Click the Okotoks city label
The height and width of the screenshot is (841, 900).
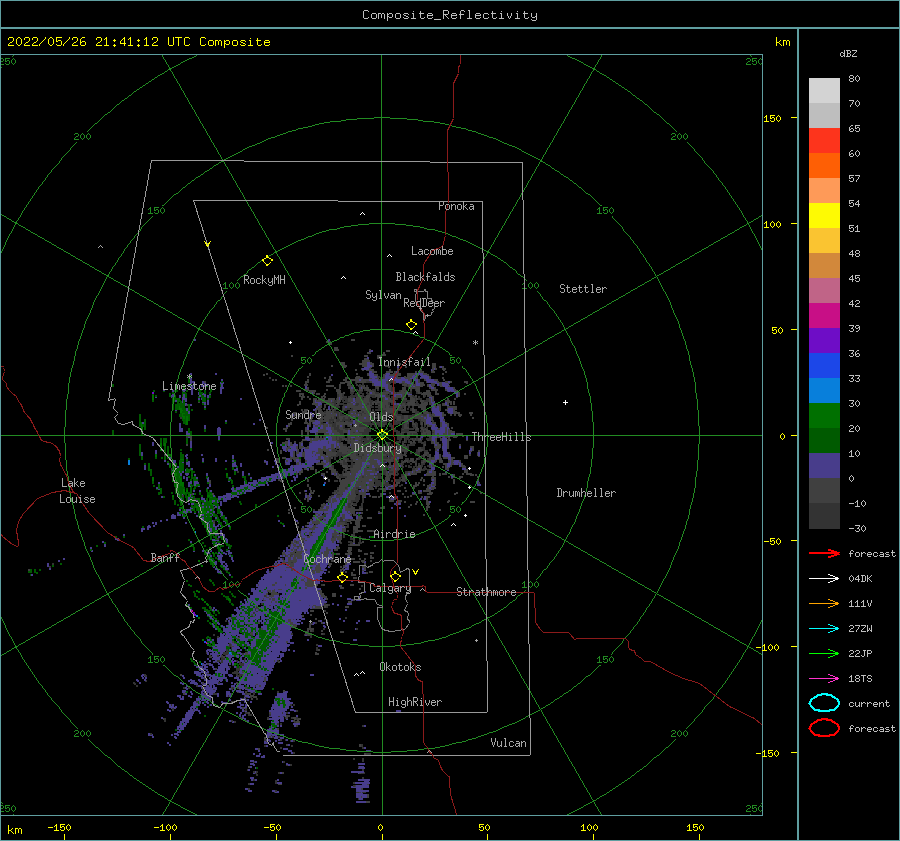pyautogui.click(x=400, y=667)
